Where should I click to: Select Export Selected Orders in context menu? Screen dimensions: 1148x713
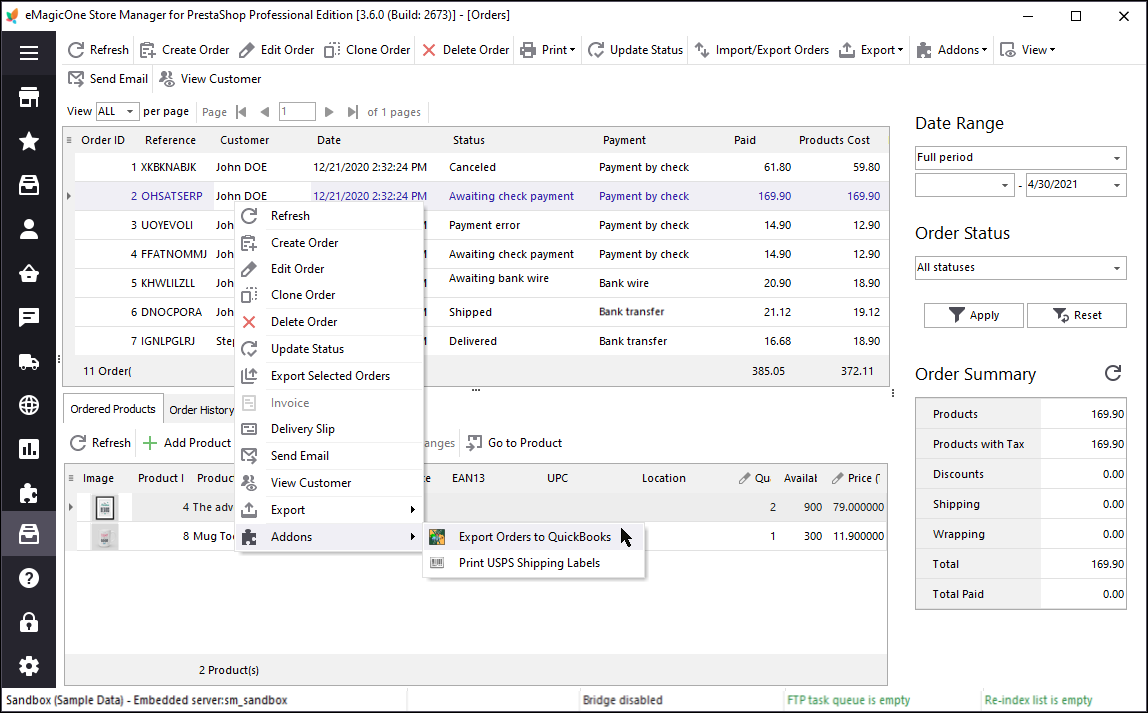point(329,376)
